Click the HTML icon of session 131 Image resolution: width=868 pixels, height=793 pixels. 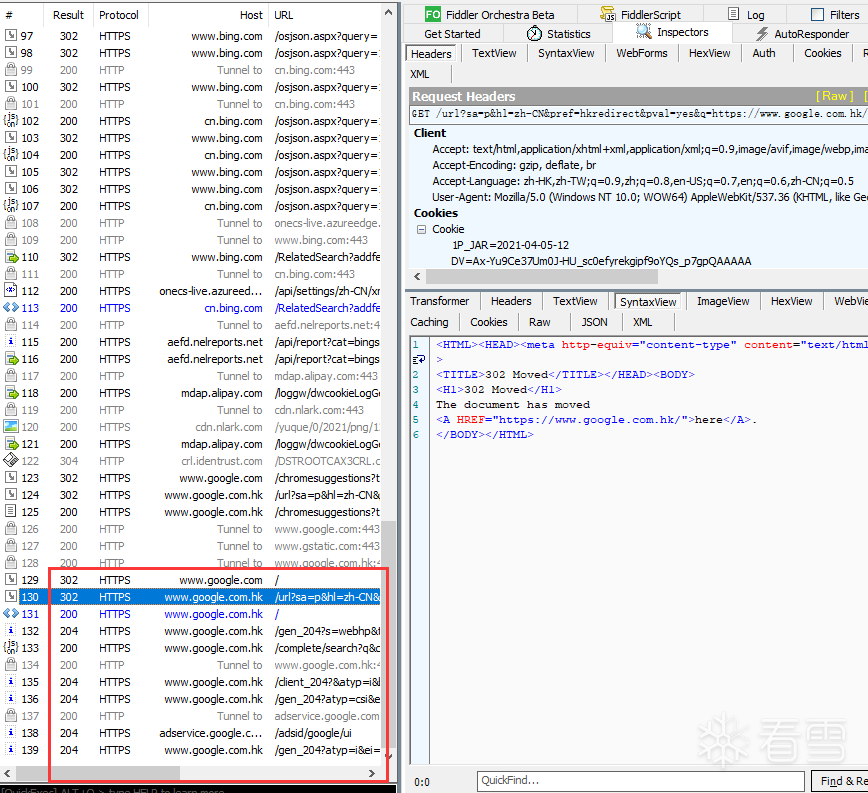click(11, 613)
